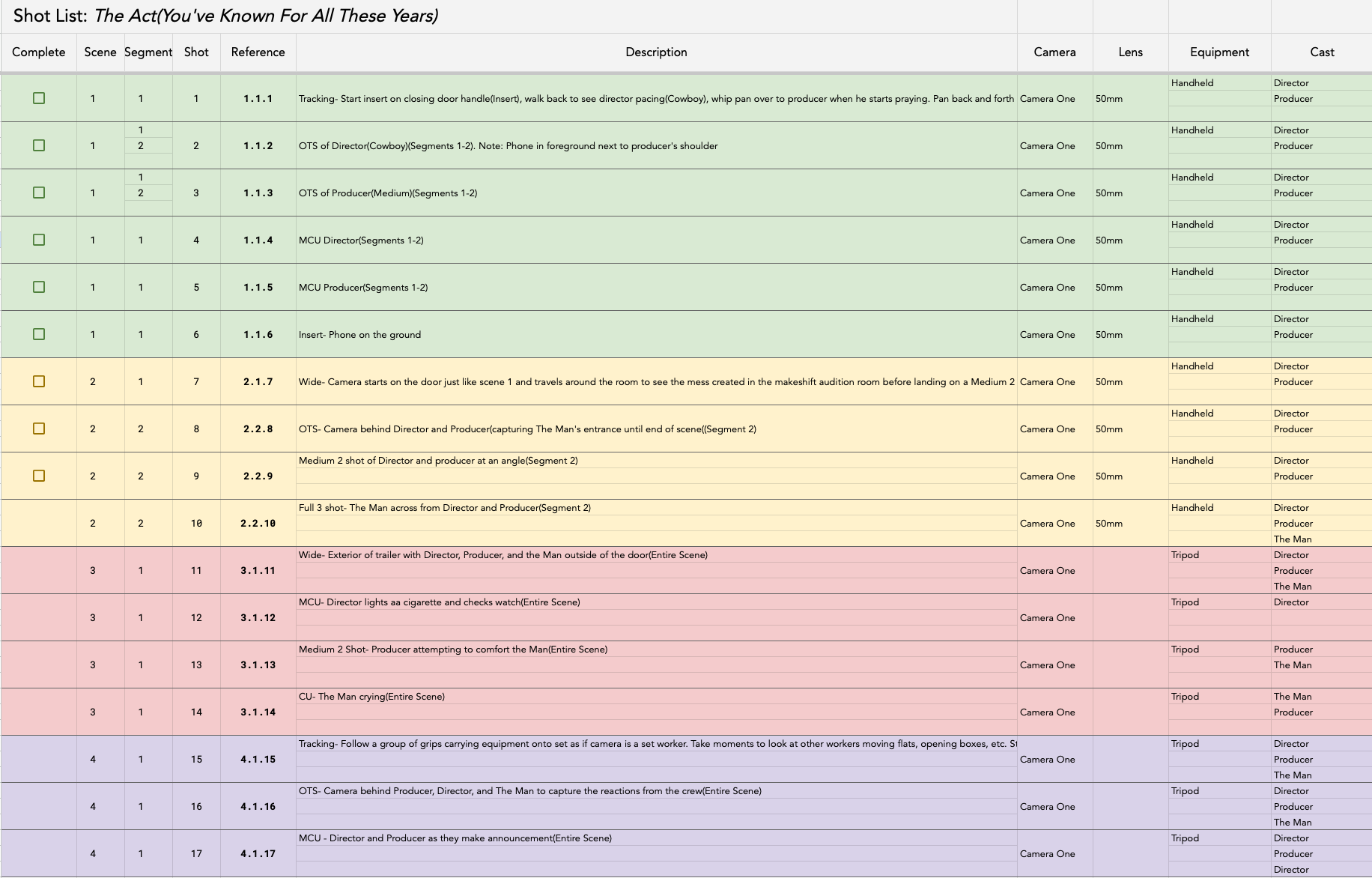1372x878 pixels.
Task: Select the 'CU- The Man crying' description
Action: 656,696
